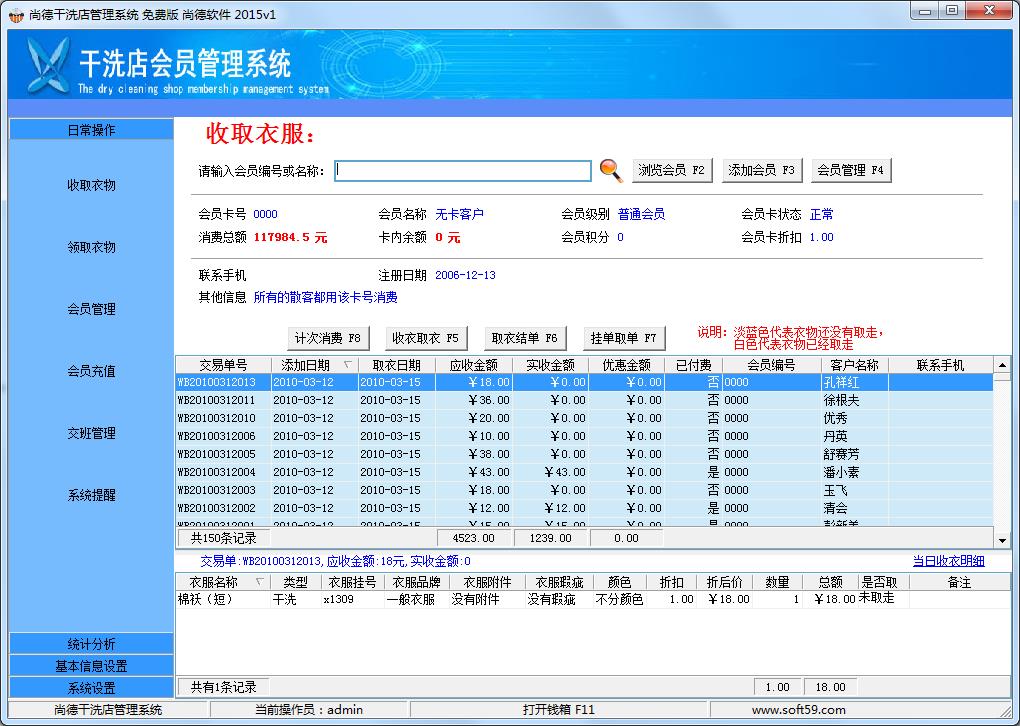1020x726 pixels.
Task: Click the 添加会员 F3 button
Action: point(762,170)
